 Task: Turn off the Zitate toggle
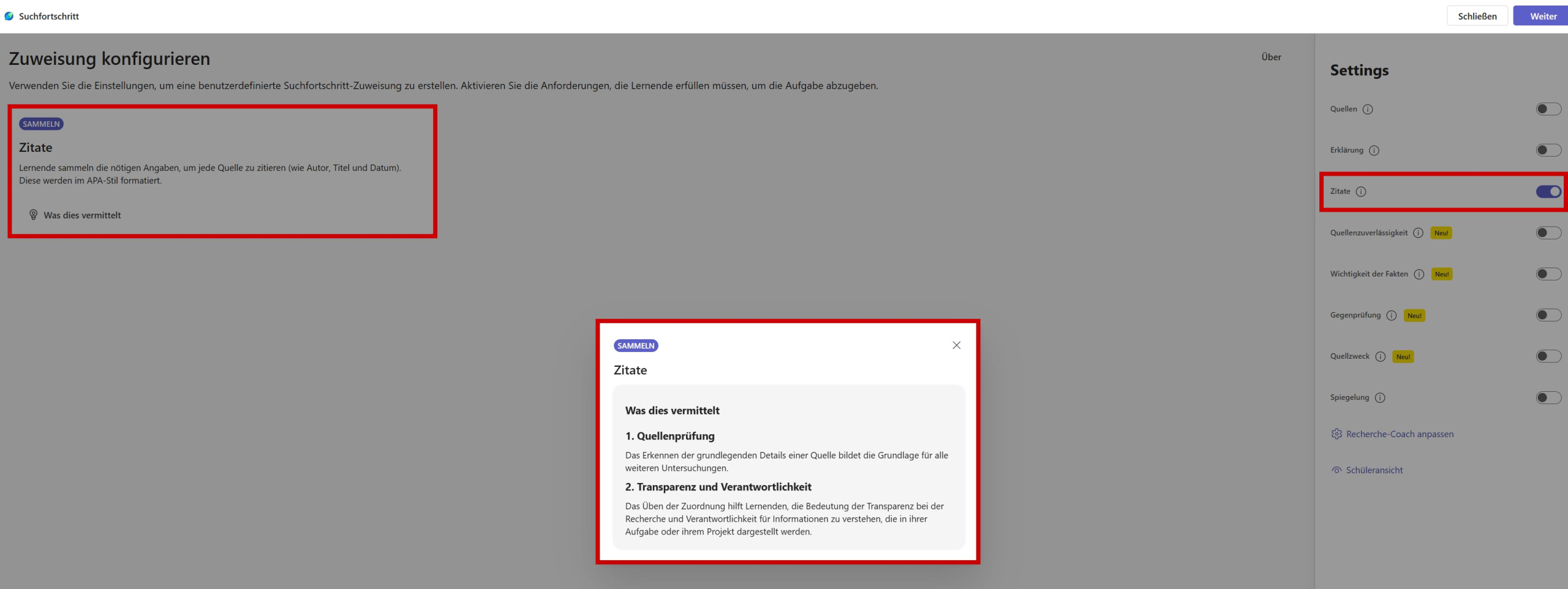click(1548, 192)
